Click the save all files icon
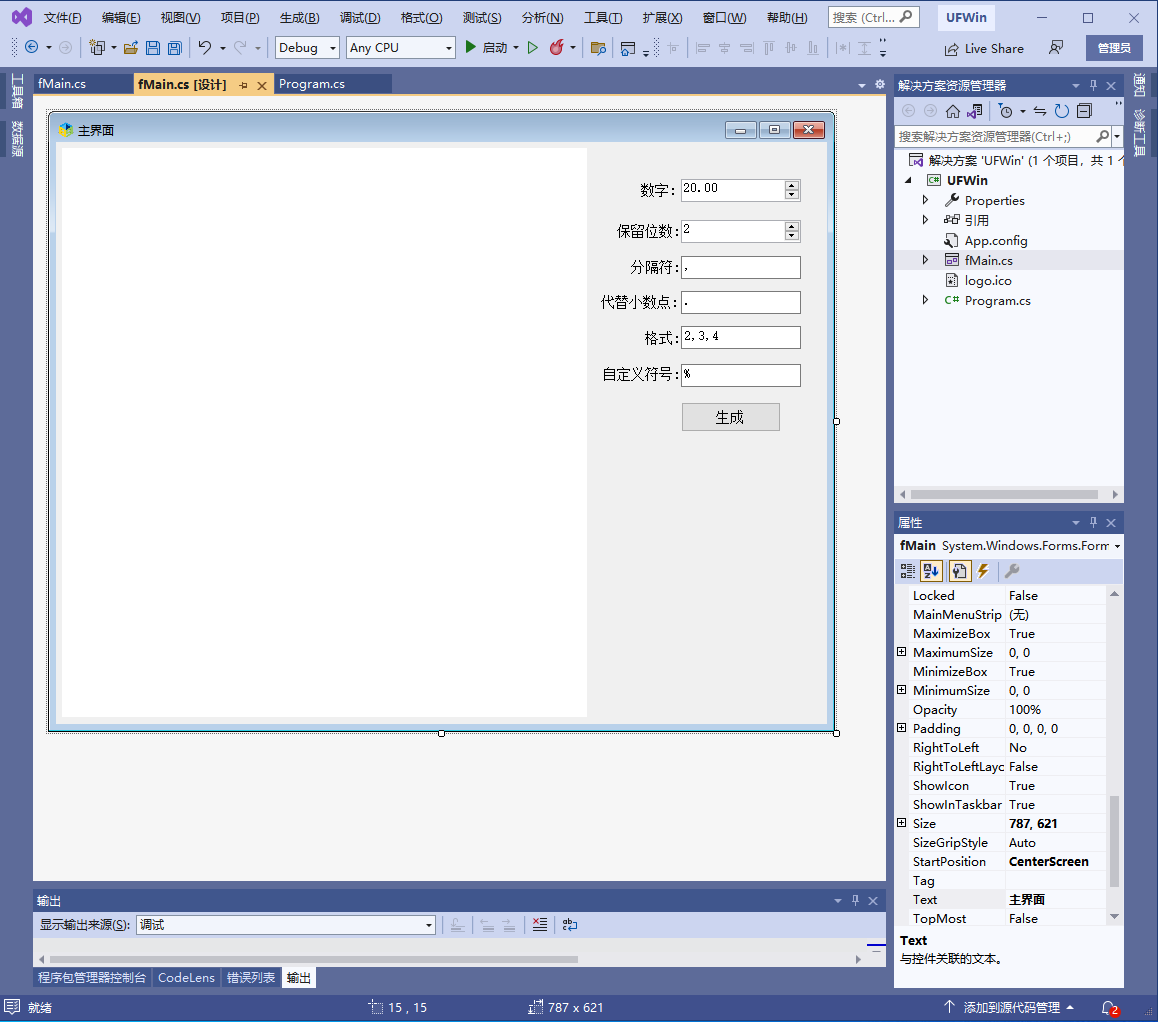Screen dimensions: 1158x1022 click(x=175, y=48)
